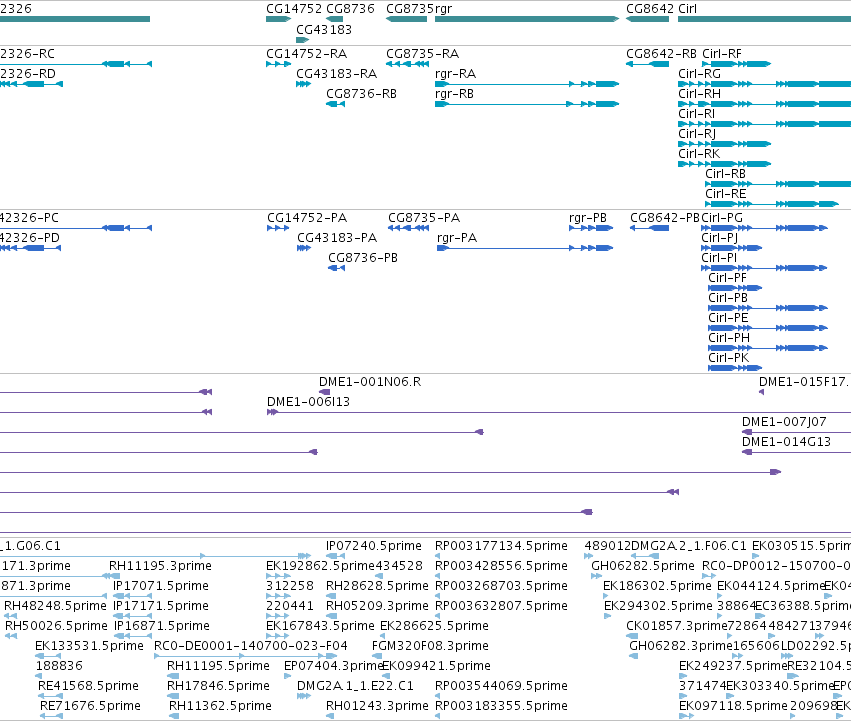Click the Cirl-RI transcript label
The width and height of the screenshot is (851, 721).
696,114
